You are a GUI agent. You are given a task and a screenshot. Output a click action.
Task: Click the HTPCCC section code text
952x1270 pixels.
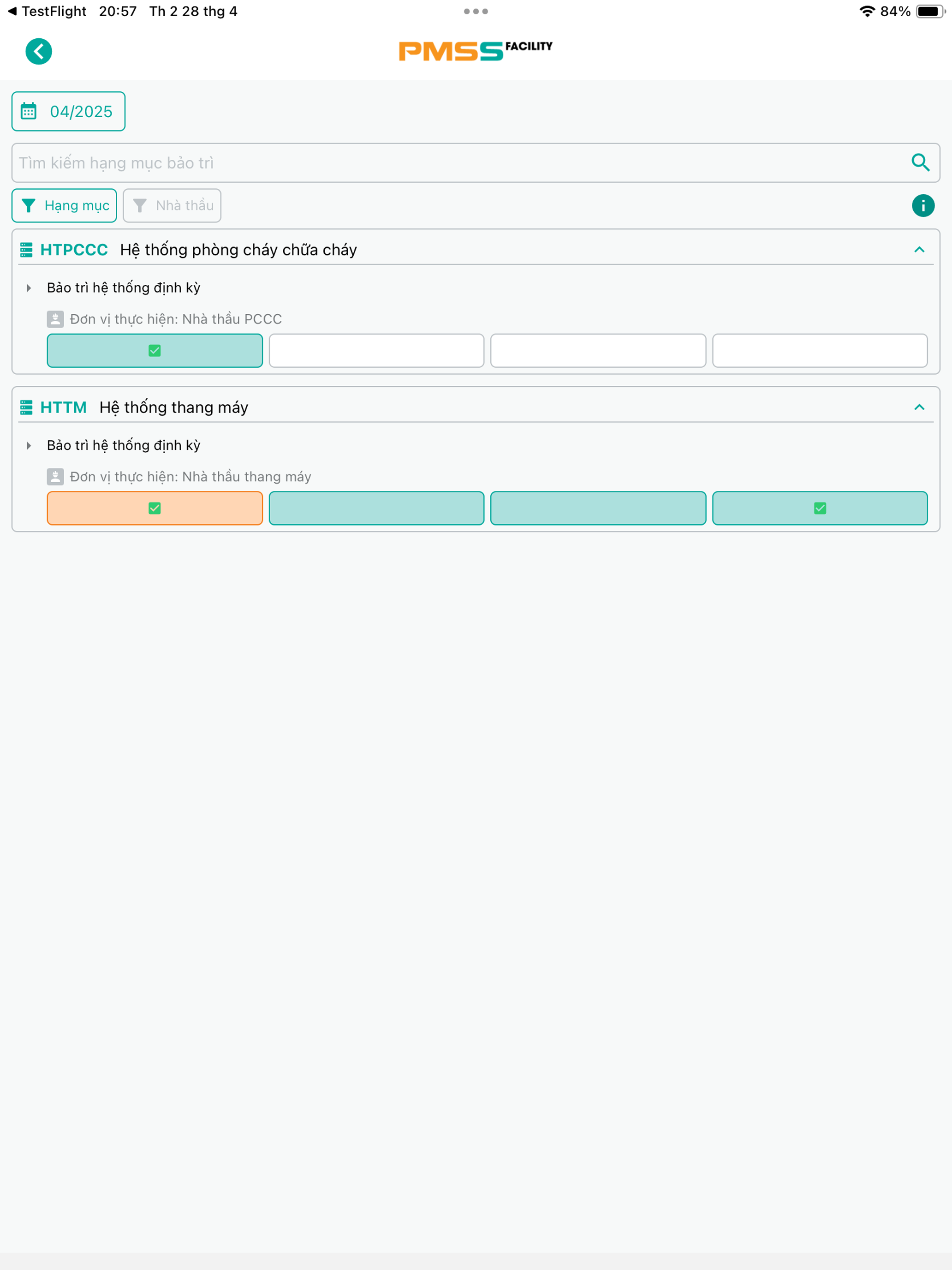tap(74, 250)
